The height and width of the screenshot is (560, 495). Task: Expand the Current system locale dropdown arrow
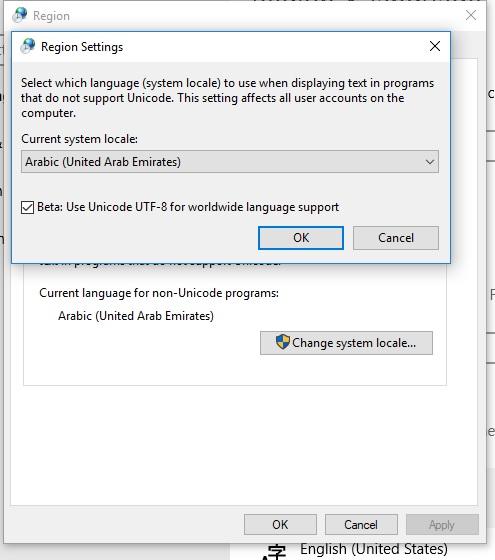tap(430, 162)
